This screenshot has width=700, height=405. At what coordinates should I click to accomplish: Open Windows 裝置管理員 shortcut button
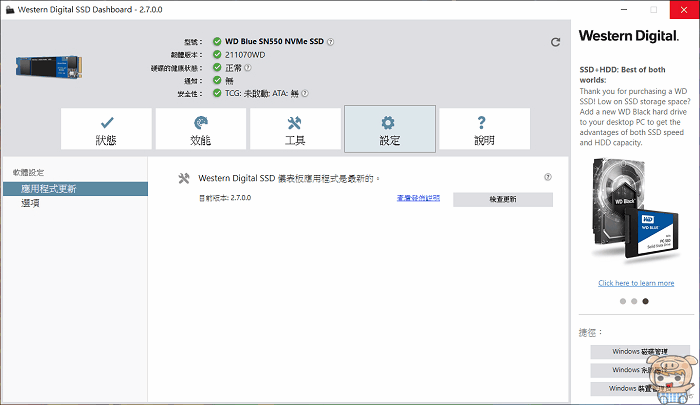(640, 388)
